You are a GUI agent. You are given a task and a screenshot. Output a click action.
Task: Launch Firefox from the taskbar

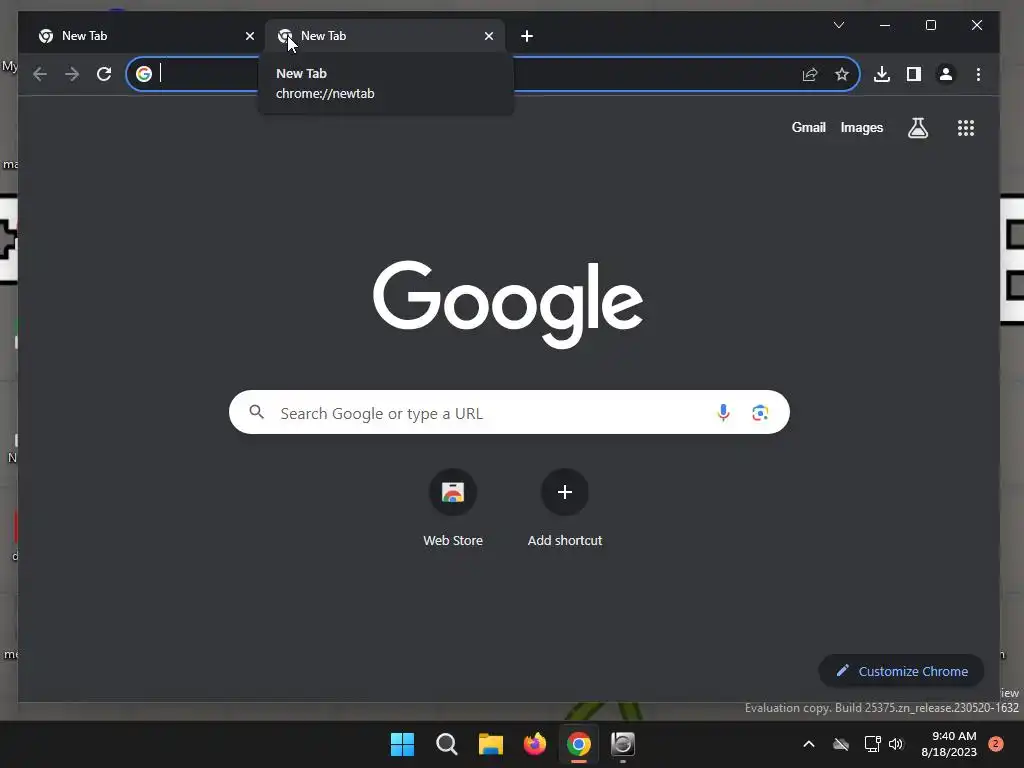tap(535, 744)
